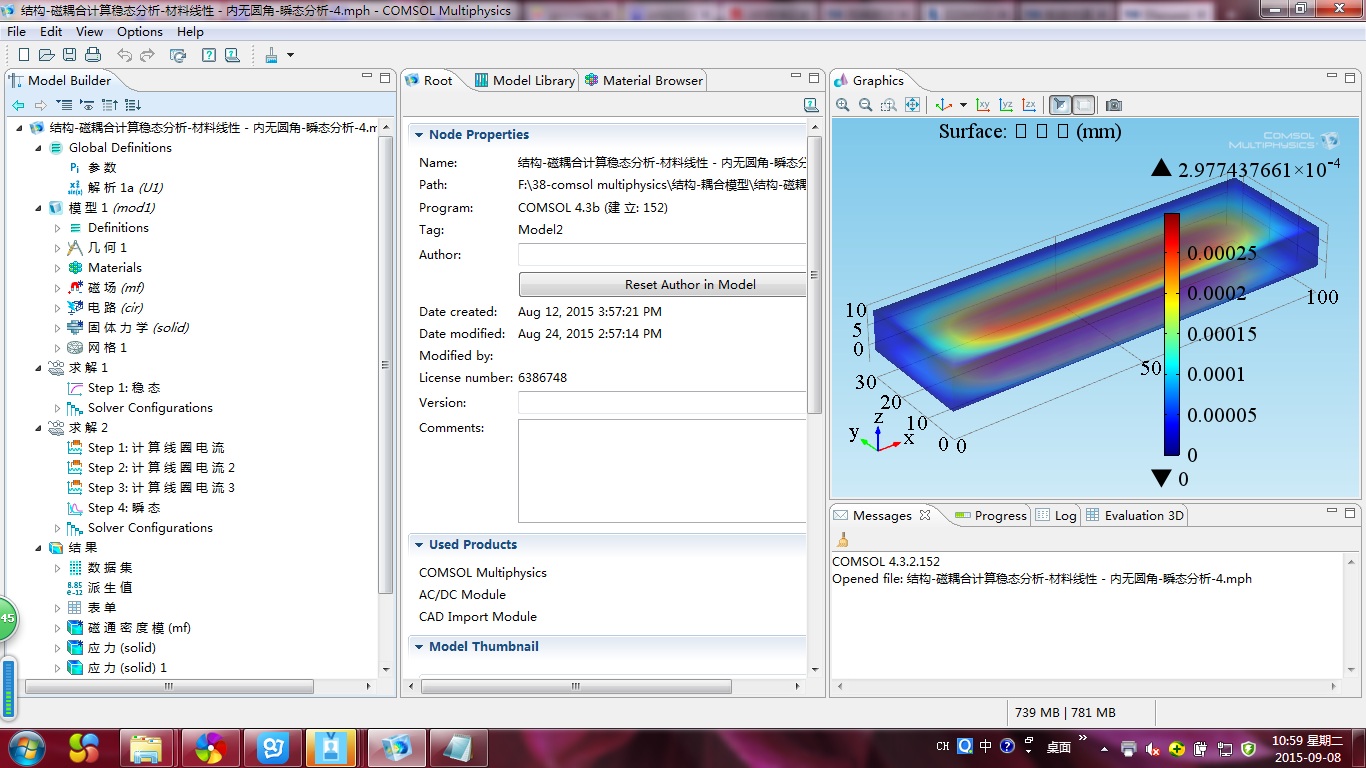
Task: Click the Print icon in main toolbar
Action: [92, 55]
